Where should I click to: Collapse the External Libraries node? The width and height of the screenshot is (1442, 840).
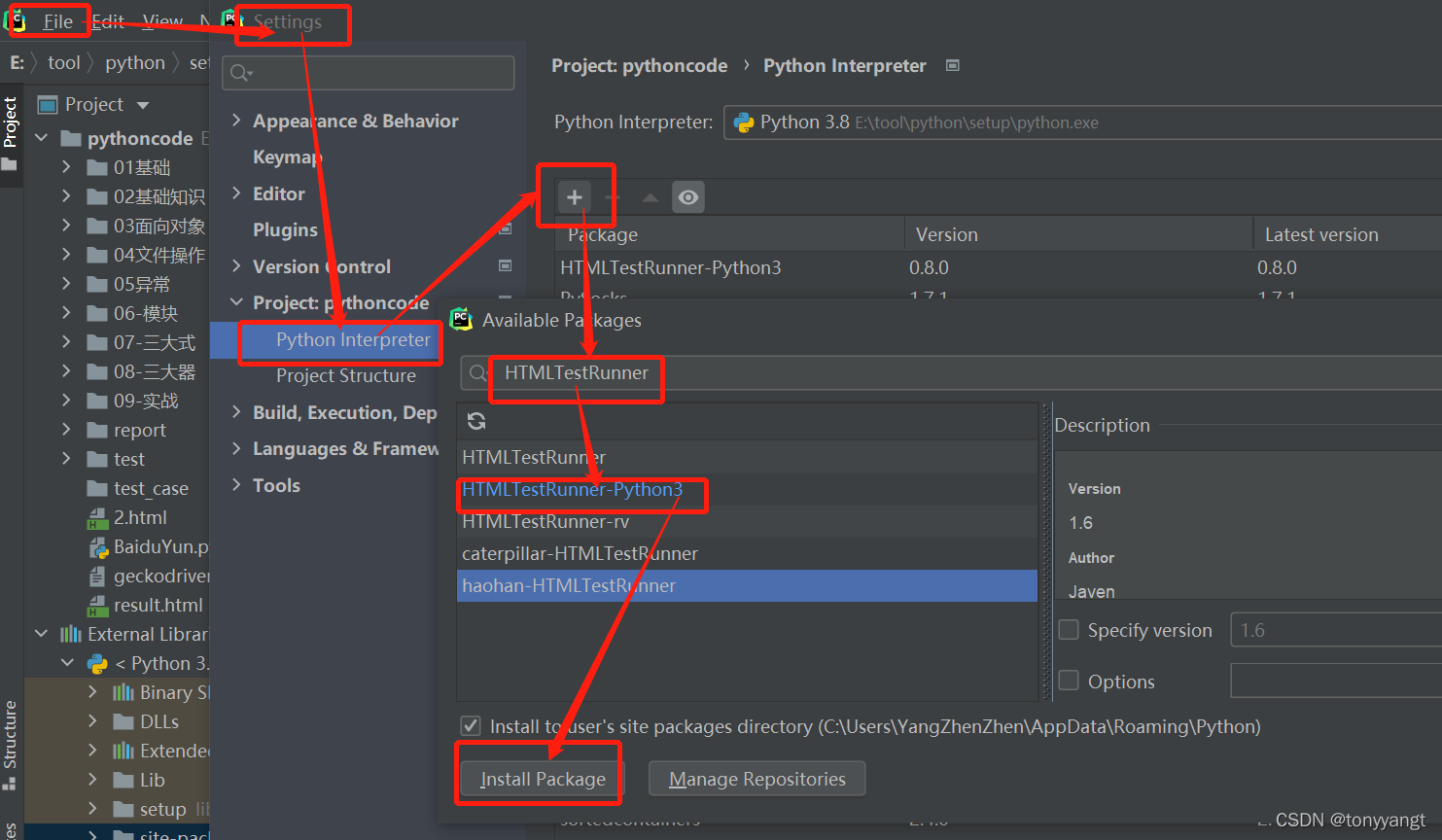click(41, 634)
